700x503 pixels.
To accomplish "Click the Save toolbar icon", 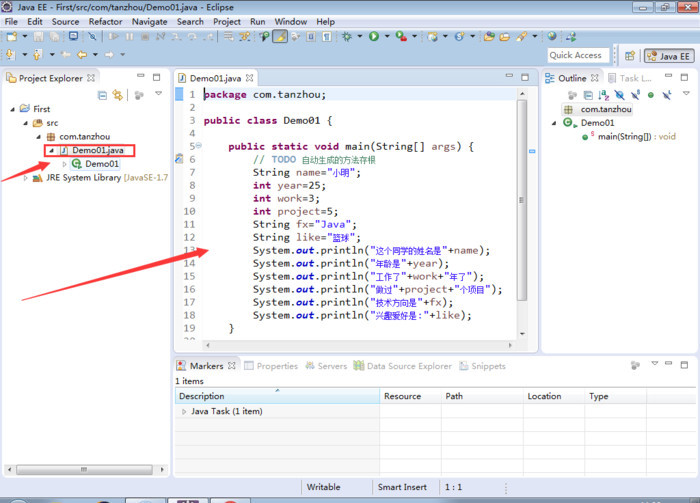I will coord(39,37).
